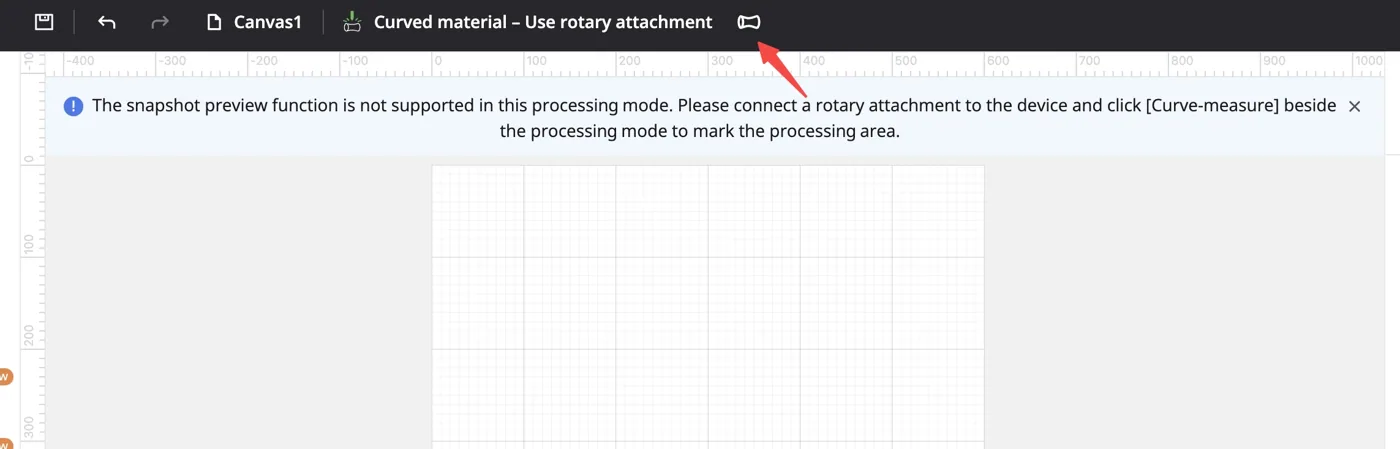
Task: Click the 0 mark on horizontal ruler
Action: (x=438, y=61)
